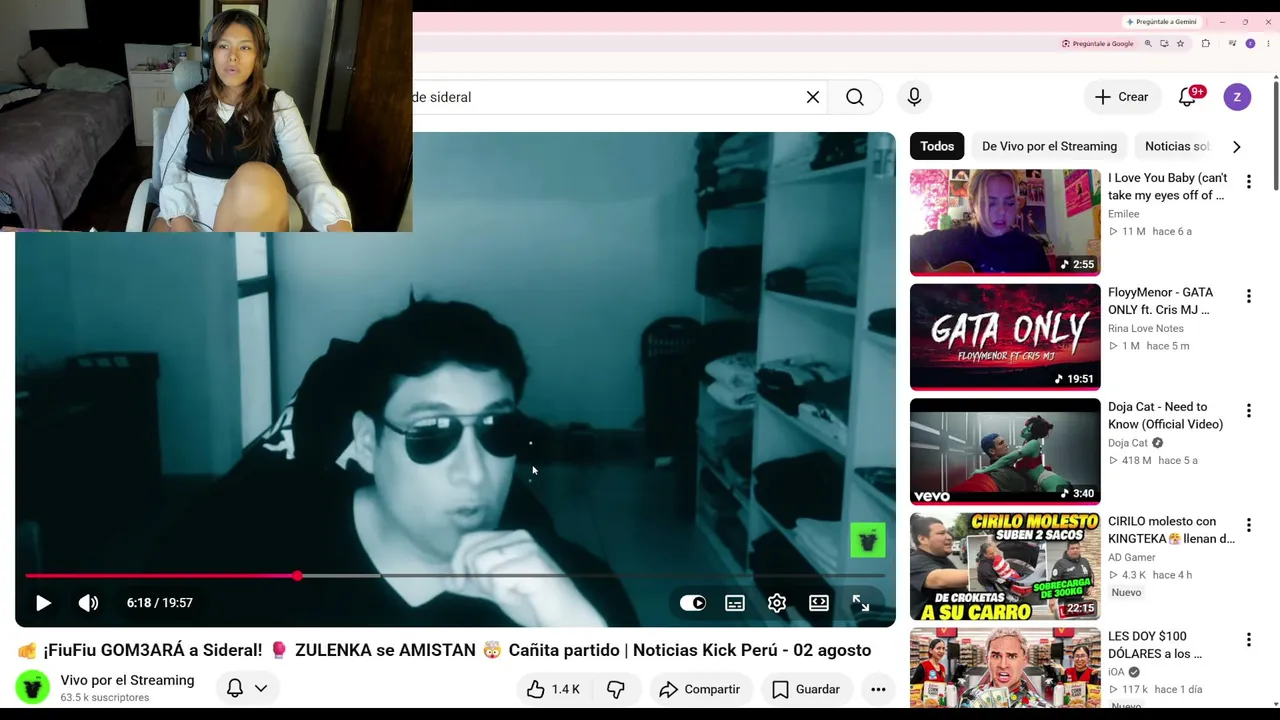Open LES DOY $100 DÓLARES thumbnail

1005,668
